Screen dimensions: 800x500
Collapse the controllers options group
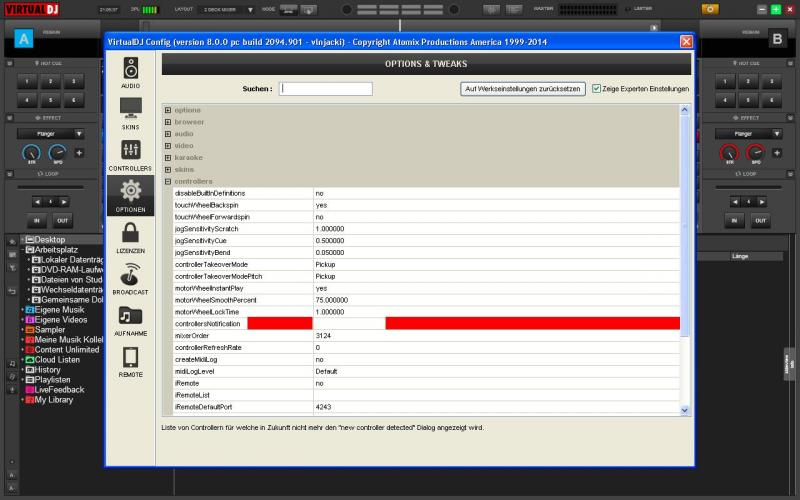pos(168,181)
